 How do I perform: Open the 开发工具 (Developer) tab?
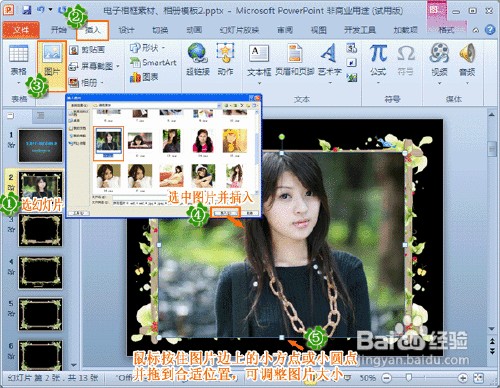point(360,30)
